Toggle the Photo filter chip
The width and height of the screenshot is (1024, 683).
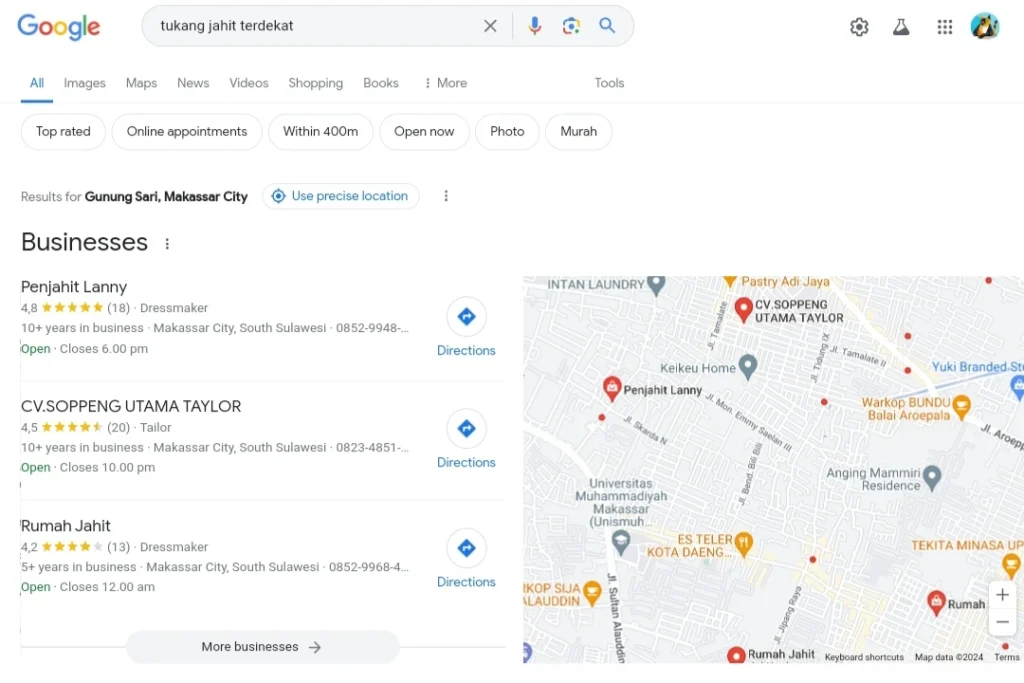pos(507,131)
